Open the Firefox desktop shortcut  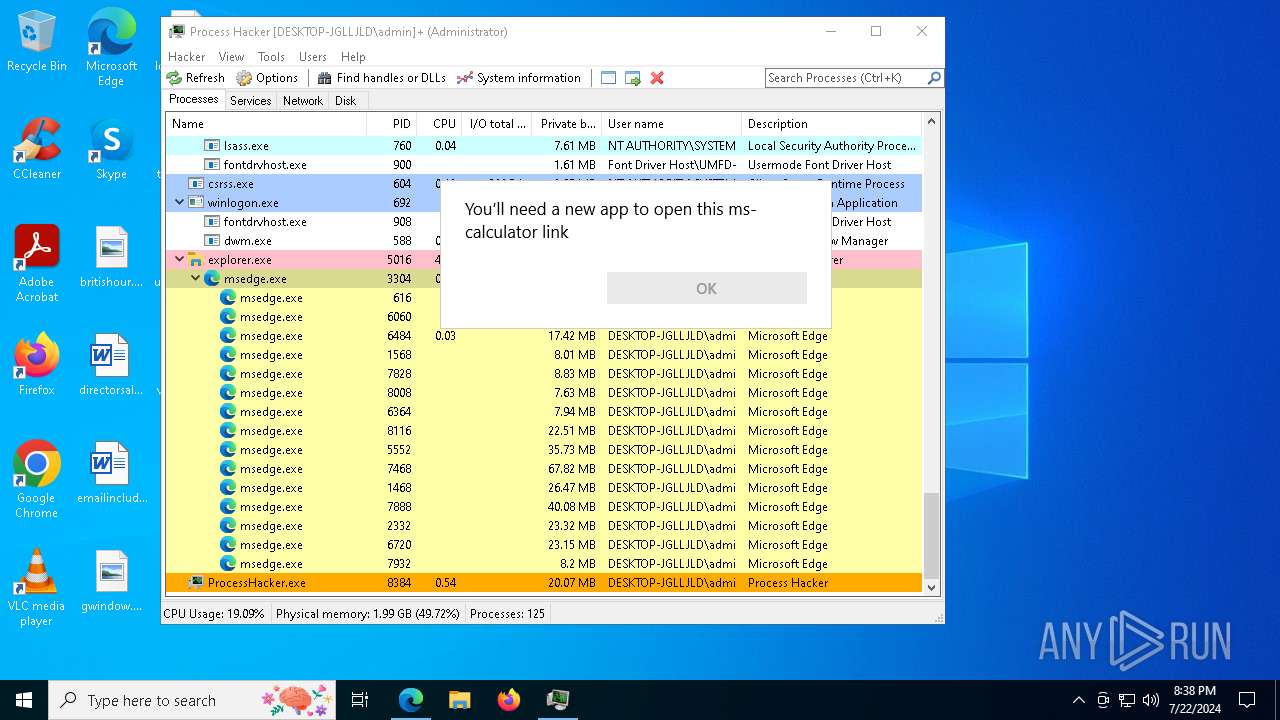[x=37, y=365]
